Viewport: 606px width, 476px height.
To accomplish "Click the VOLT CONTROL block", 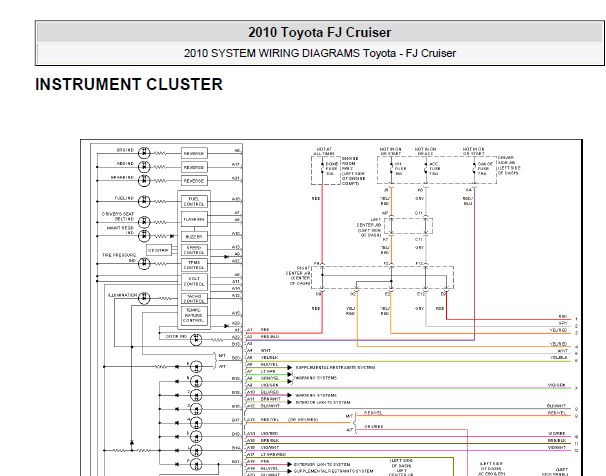I will [194, 281].
